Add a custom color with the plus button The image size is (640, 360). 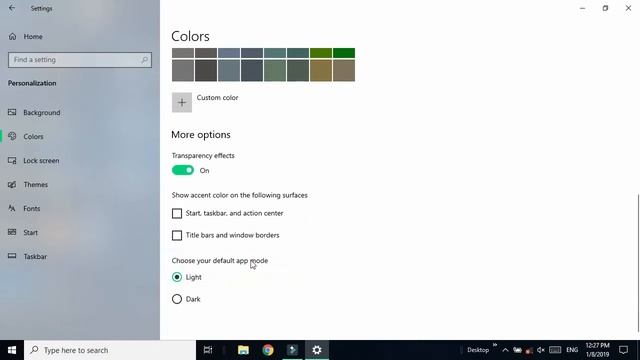[x=182, y=102]
